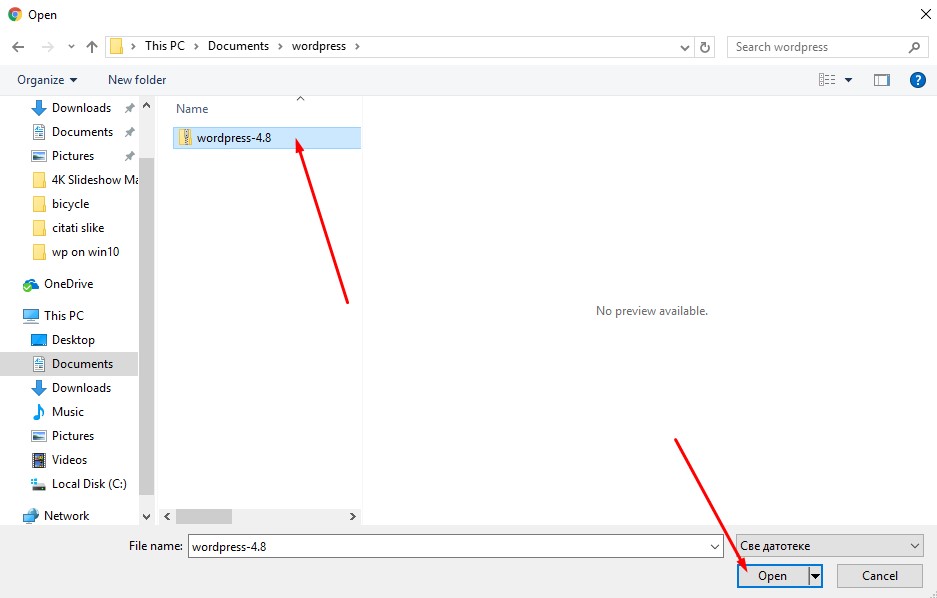Cancel the Open dialog

click(x=880, y=576)
